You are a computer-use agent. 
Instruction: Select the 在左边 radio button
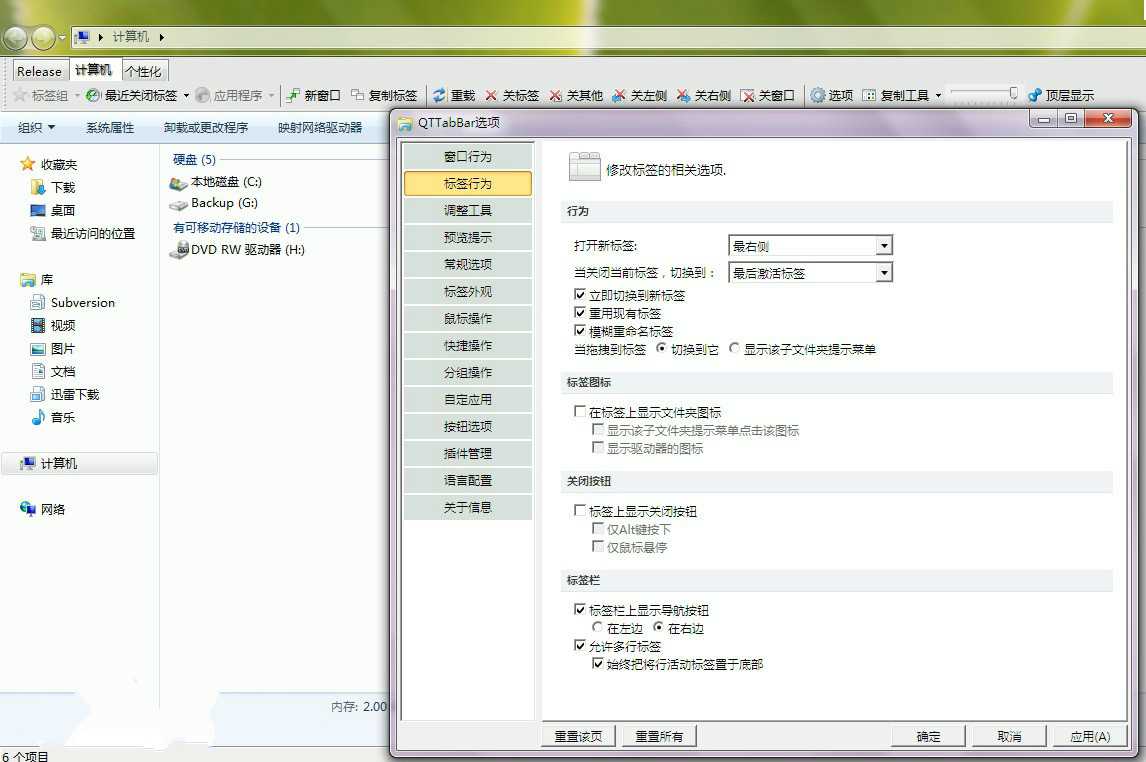[596, 628]
